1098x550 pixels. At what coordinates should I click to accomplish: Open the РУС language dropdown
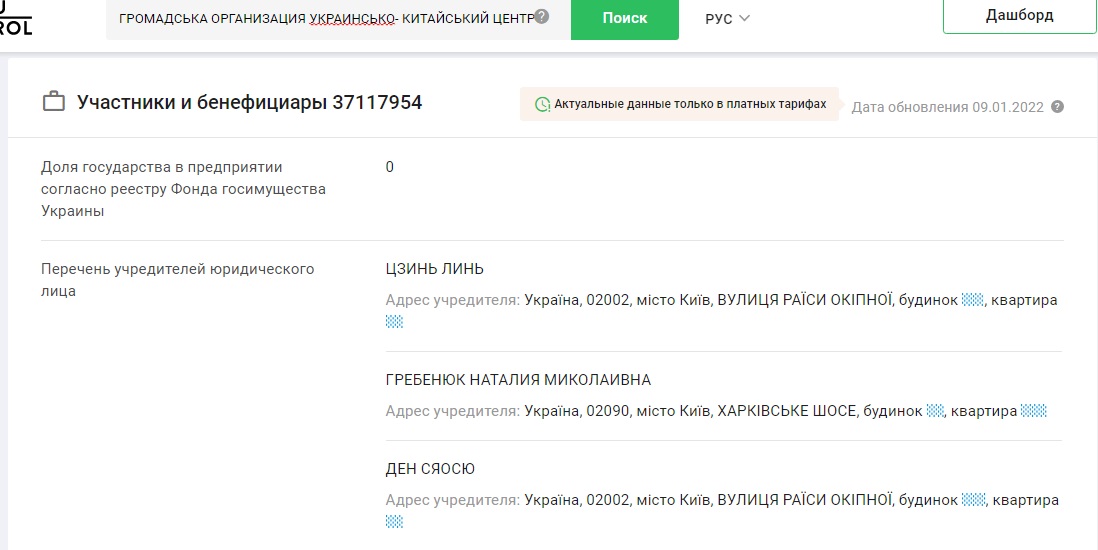[x=727, y=19]
